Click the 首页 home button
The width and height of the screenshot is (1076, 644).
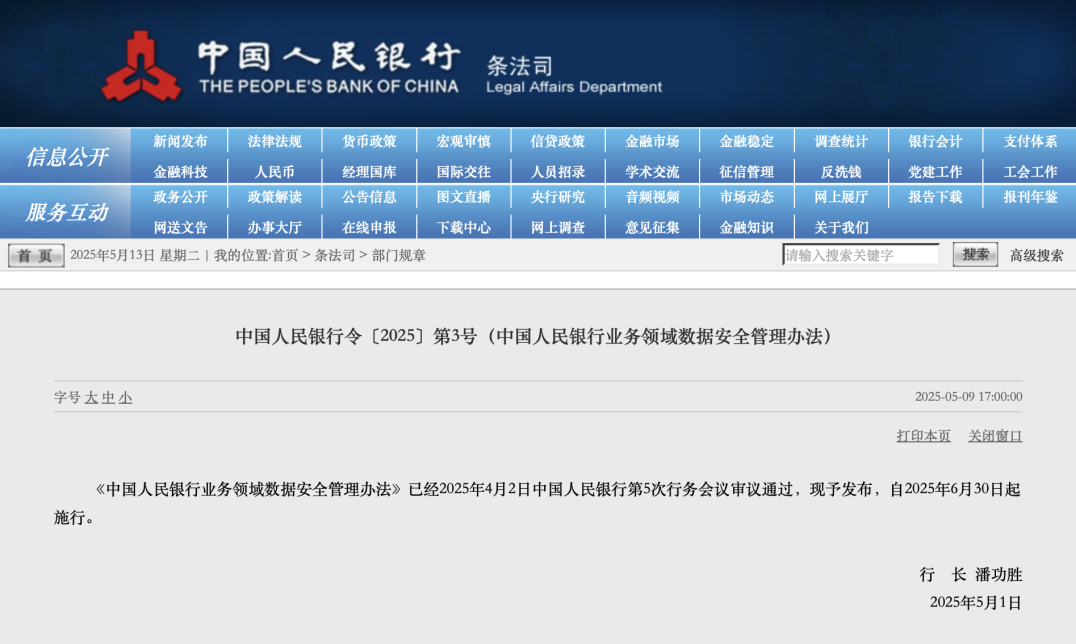coord(36,256)
